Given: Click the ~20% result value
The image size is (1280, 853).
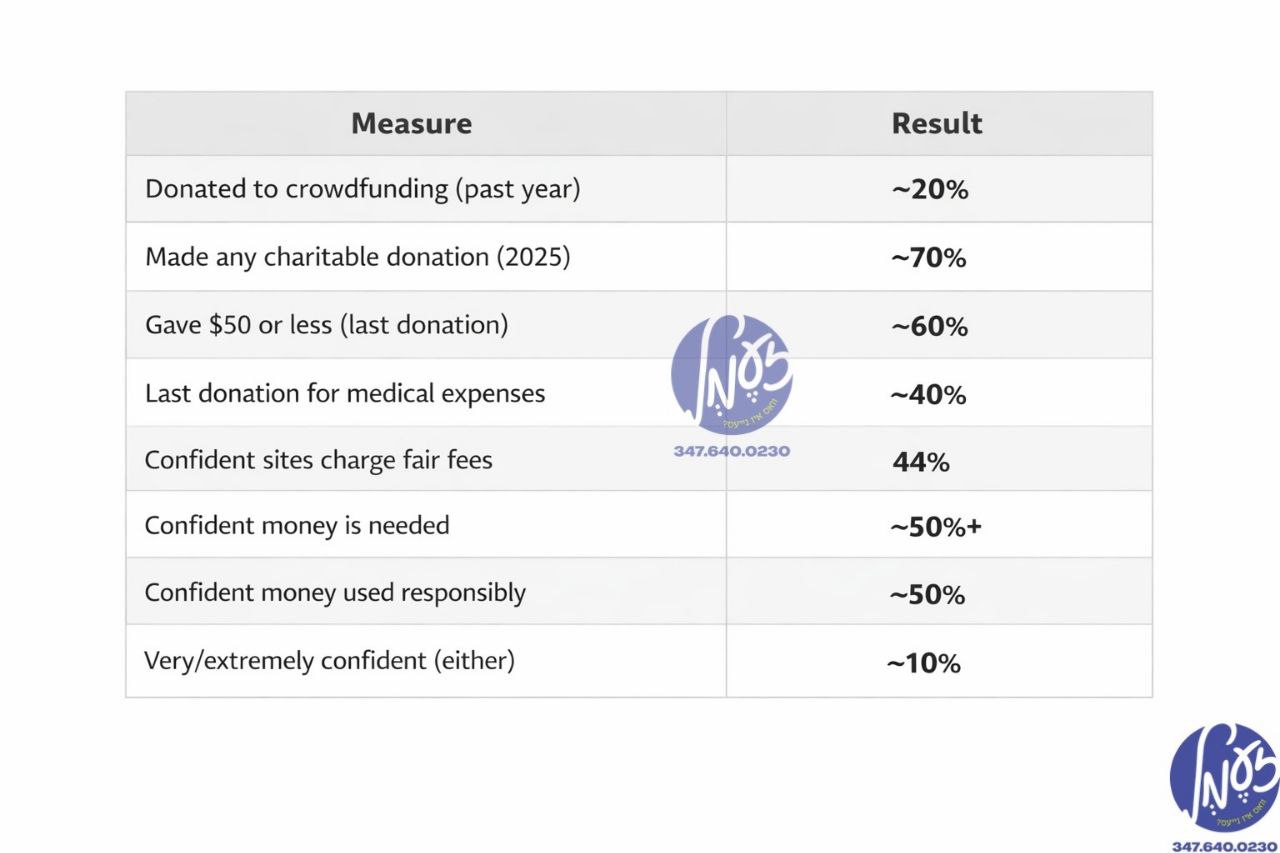Looking at the screenshot, I should 930,190.
